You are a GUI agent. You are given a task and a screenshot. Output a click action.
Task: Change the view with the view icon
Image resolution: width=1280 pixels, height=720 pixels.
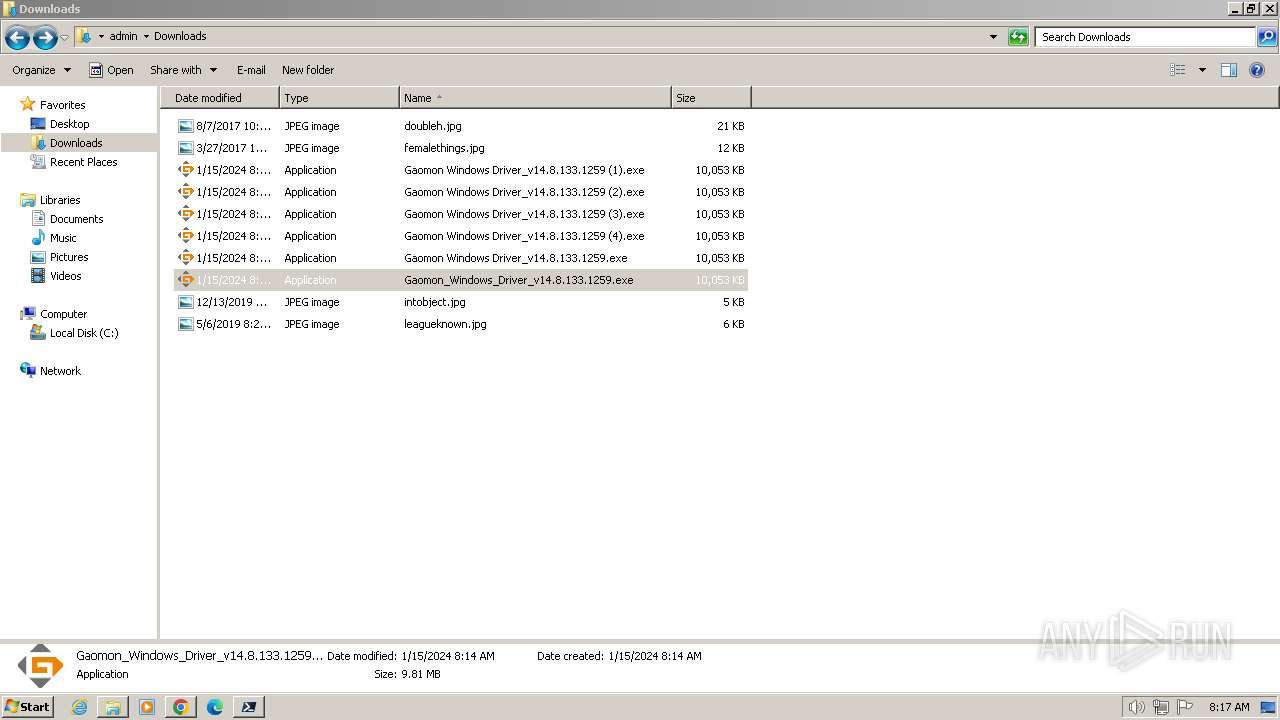coord(1178,70)
